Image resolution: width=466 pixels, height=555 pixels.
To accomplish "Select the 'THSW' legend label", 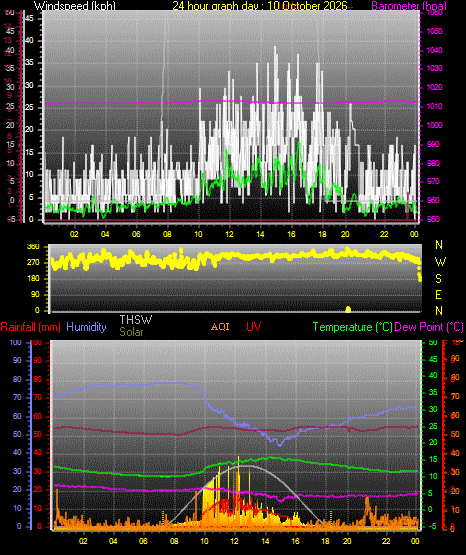I will click(x=136, y=320).
